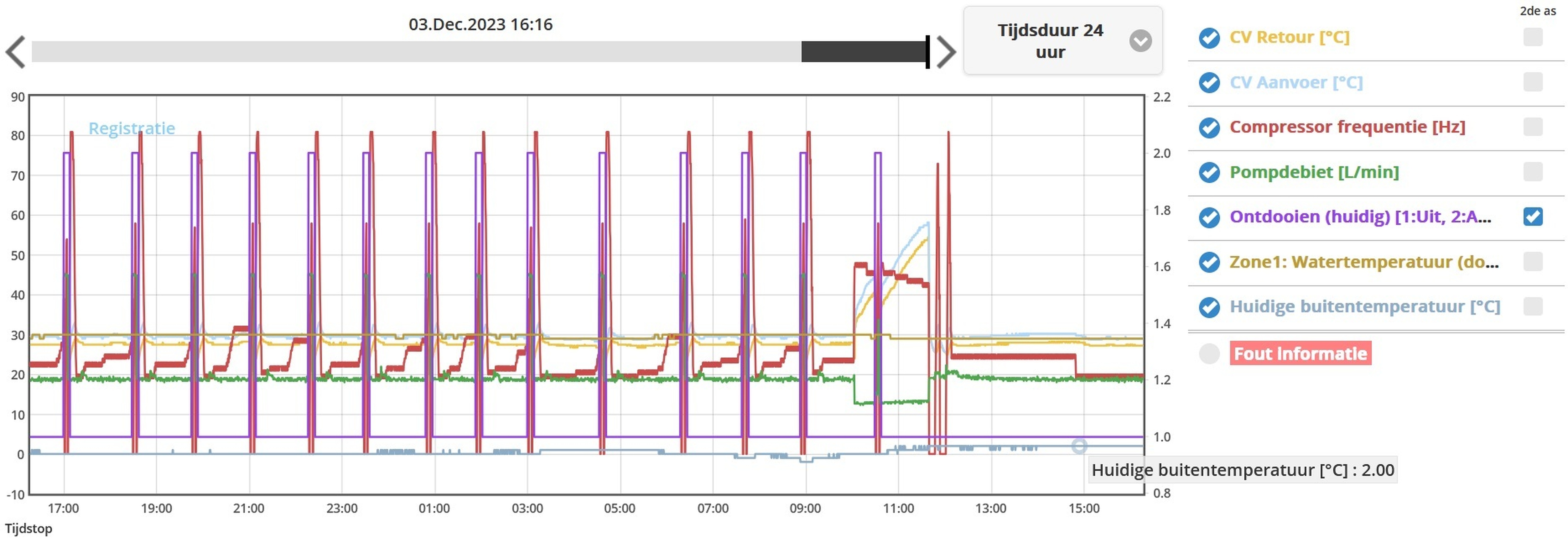Enable 2de as for Zone1 Watertemperatuur

[1533, 262]
